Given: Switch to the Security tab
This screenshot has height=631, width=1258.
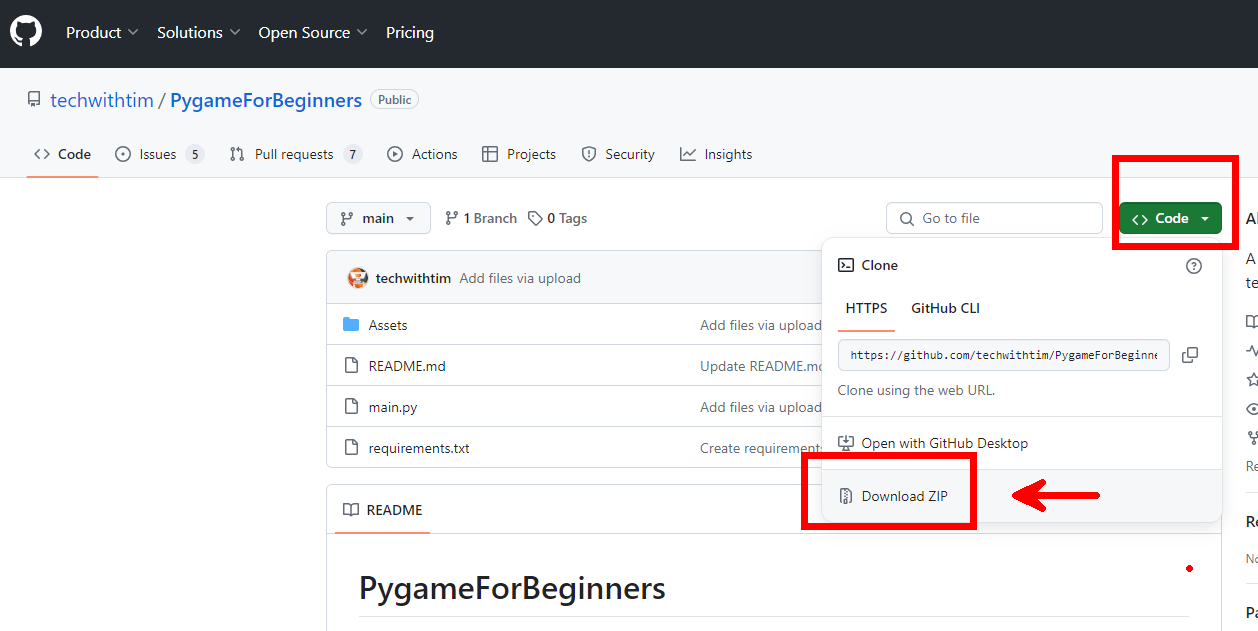Looking at the screenshot, I should click(618, 154).
